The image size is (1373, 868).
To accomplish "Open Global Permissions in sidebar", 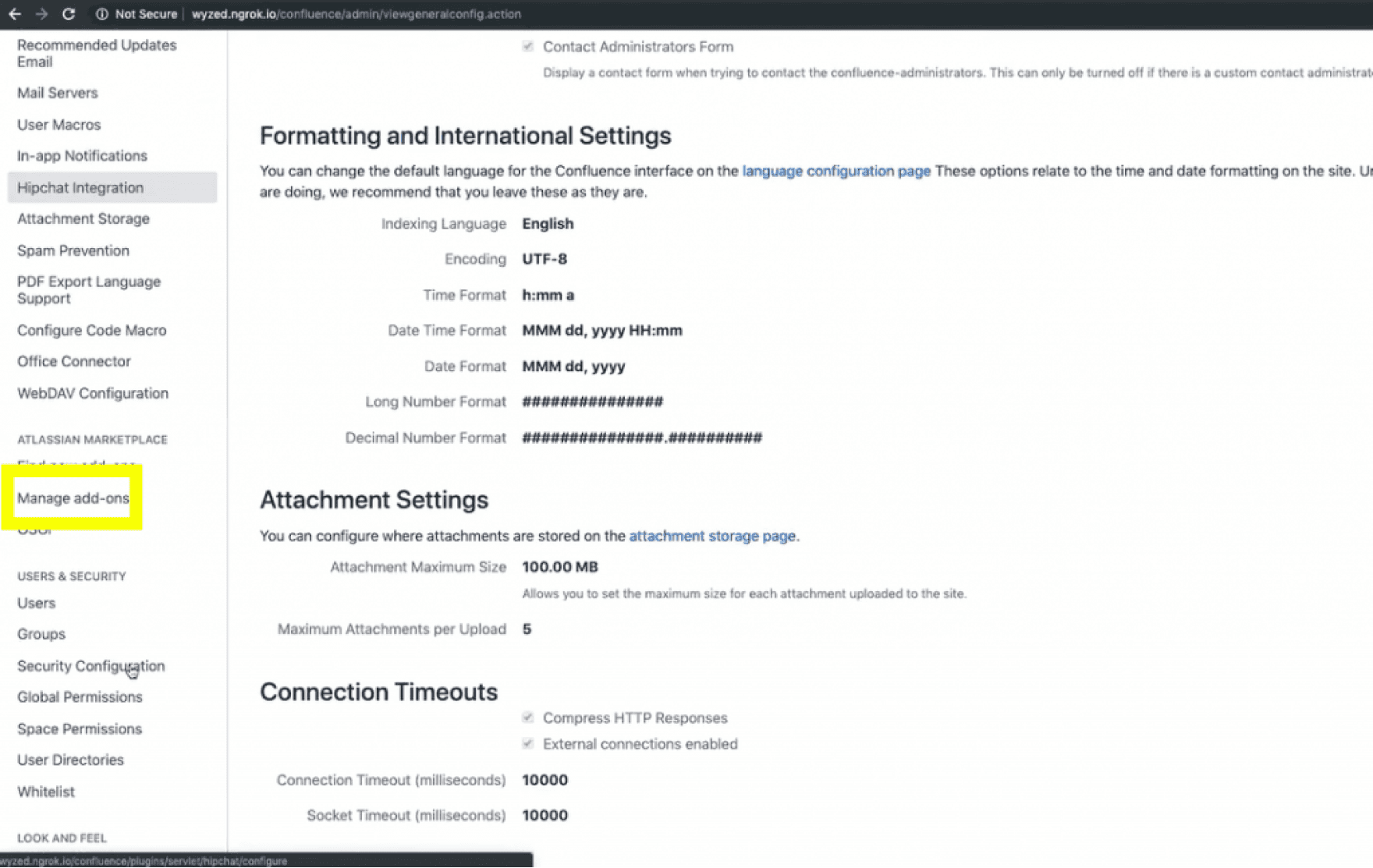I will pyautogui.click(x=80, y=697).
